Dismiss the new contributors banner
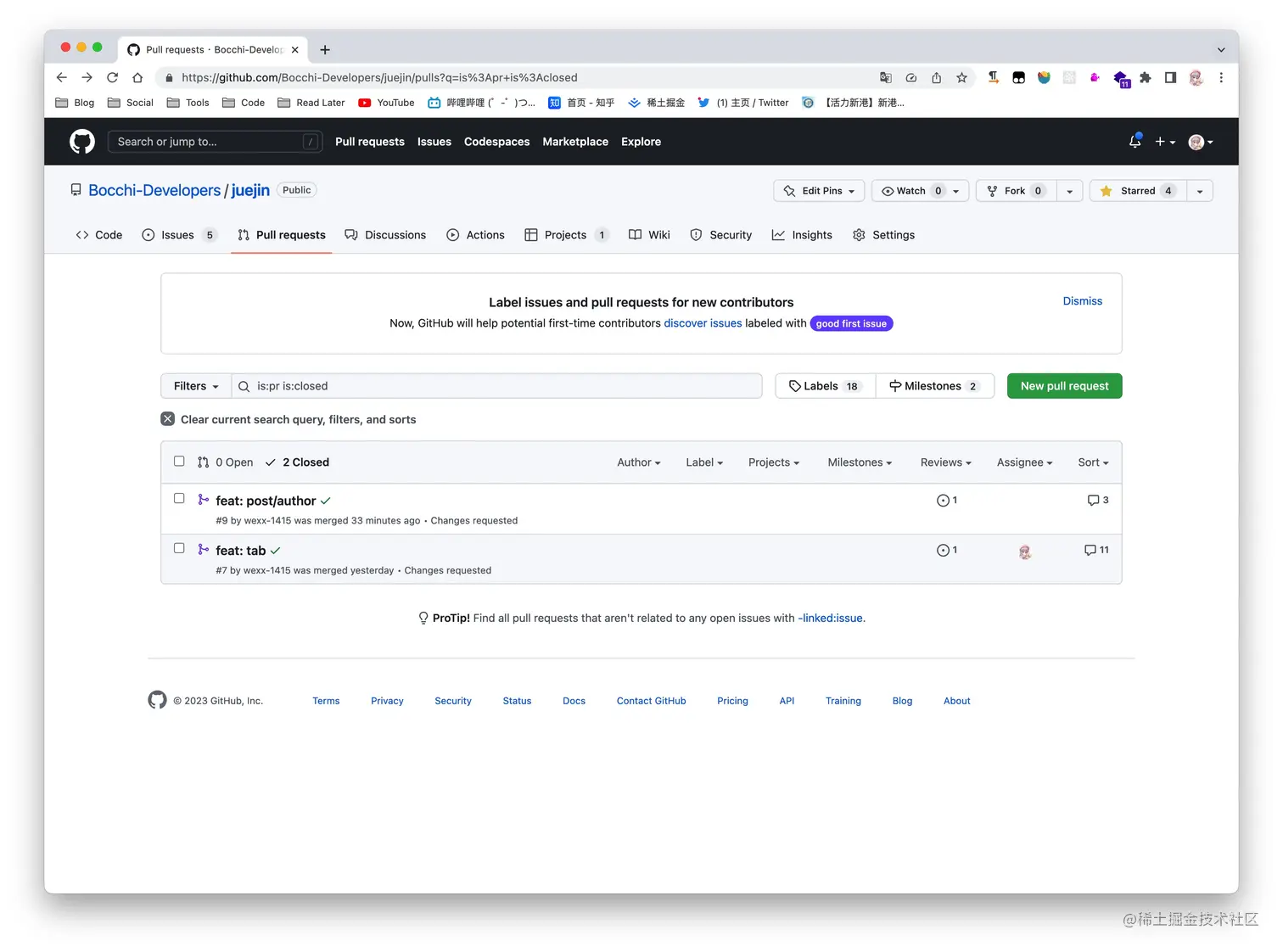The height and width of the screenshot is (952, 1283). pyautogui.click(x=1082, y=301)
